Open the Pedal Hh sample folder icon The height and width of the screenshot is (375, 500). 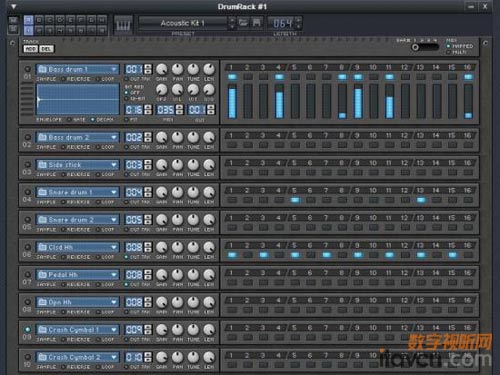(42, 275)
